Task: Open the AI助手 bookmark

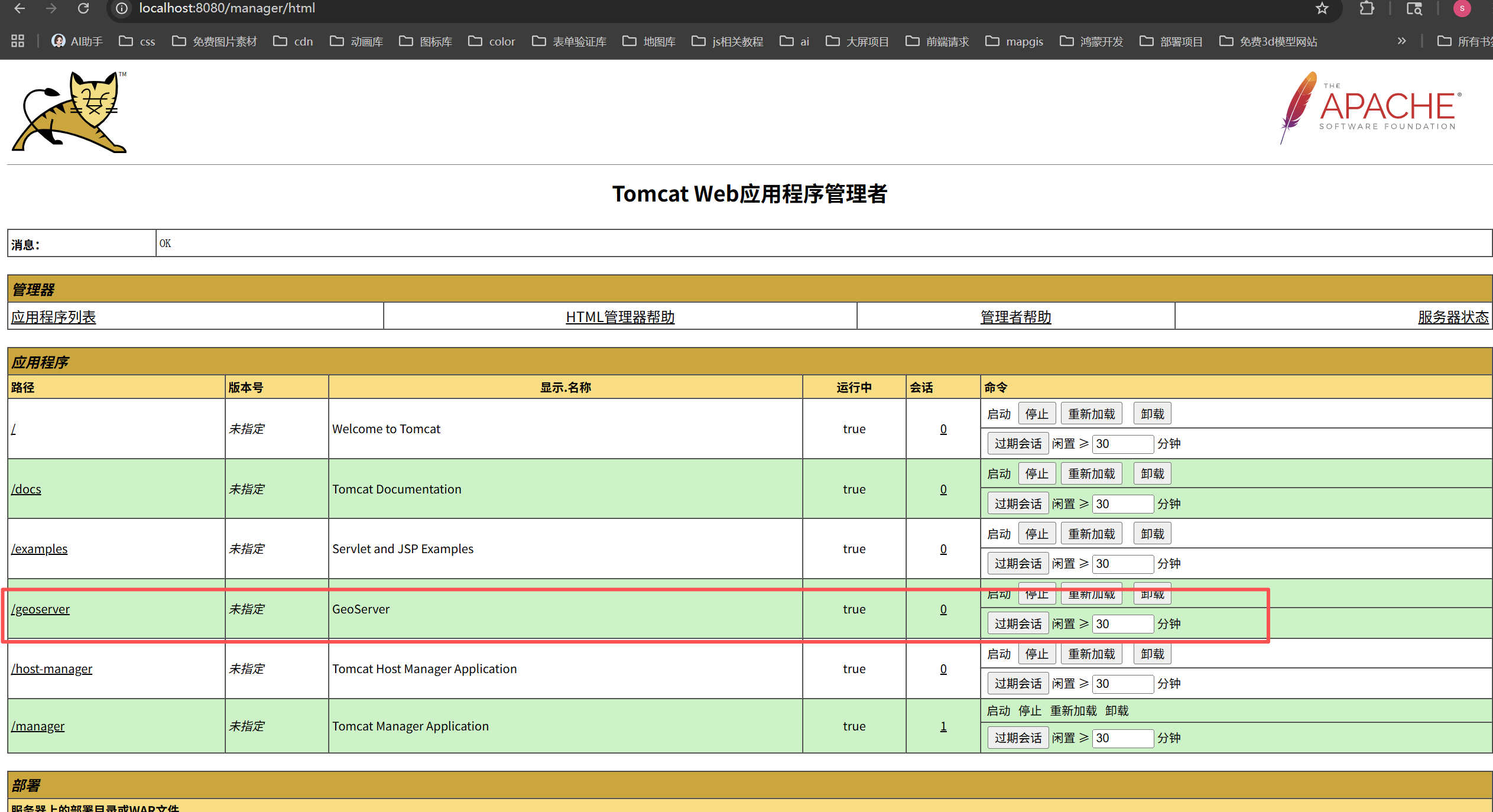Action: click(77, 41)
